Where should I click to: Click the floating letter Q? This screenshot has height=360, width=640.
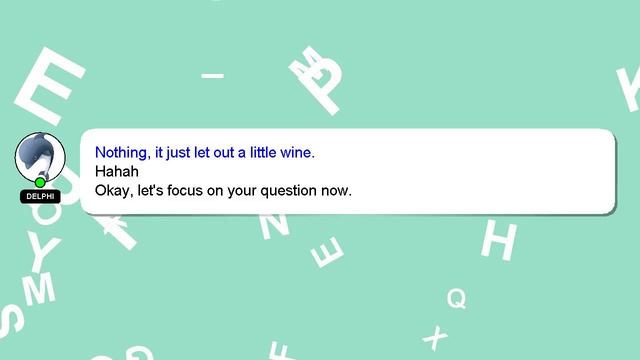456,298
